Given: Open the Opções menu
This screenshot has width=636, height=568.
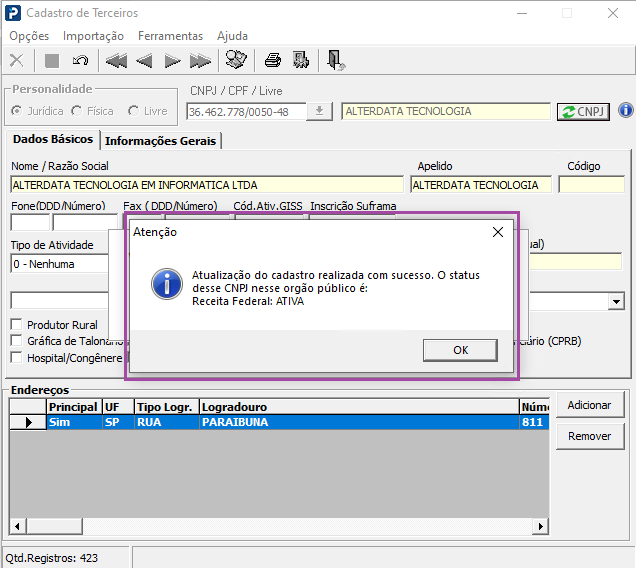Looking at the screenshot, I should click(x=29, y=36).
